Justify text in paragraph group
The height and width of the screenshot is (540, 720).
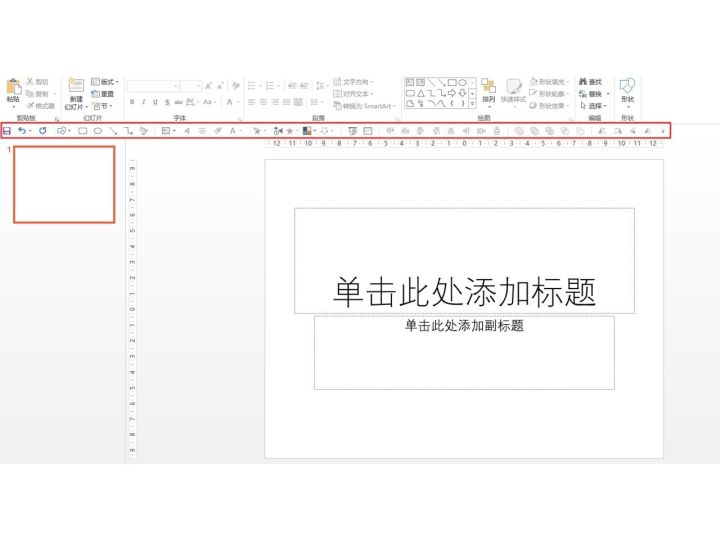(x=287, y=102)
